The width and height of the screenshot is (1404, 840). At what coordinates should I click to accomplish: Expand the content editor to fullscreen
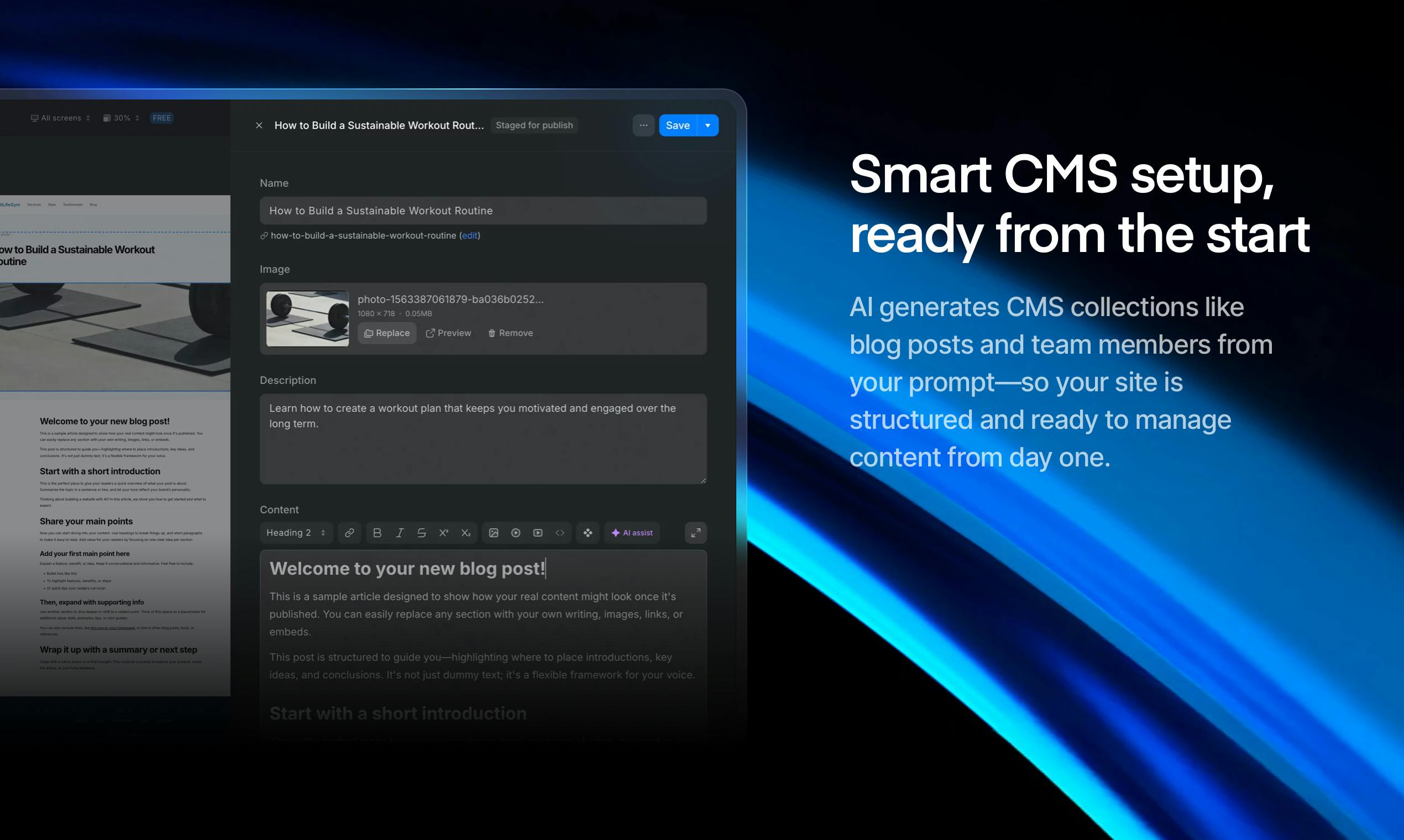click(x=696, y=533)
